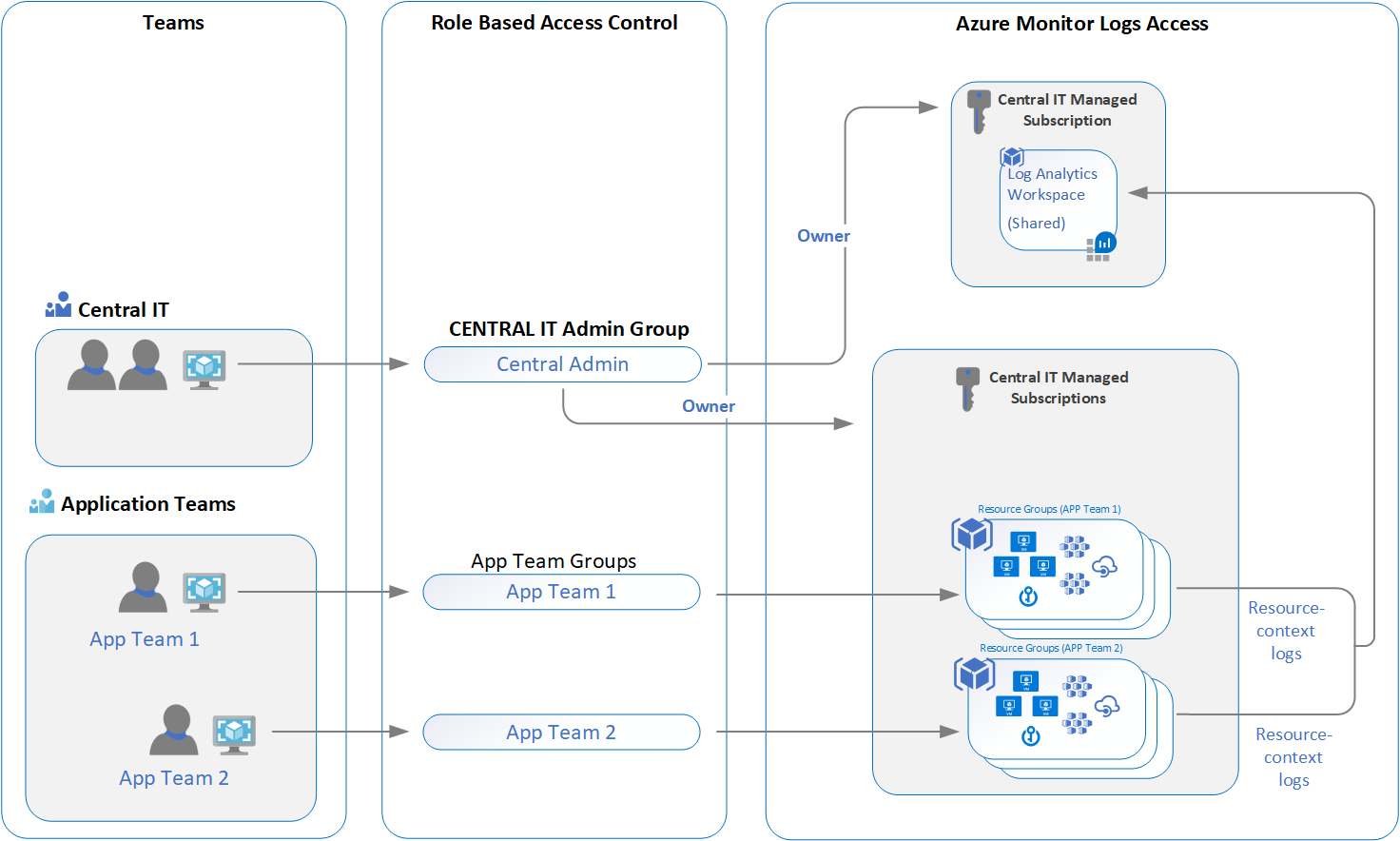Select the App Team 2 group pill
1400x841 pixels.
[x=561, y=733]
